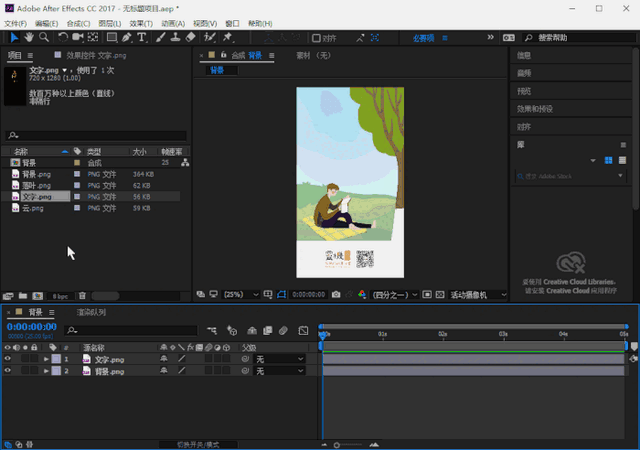Create a new folder in Project panel
Screen dimensions: 640x450
tap(23, 296)
